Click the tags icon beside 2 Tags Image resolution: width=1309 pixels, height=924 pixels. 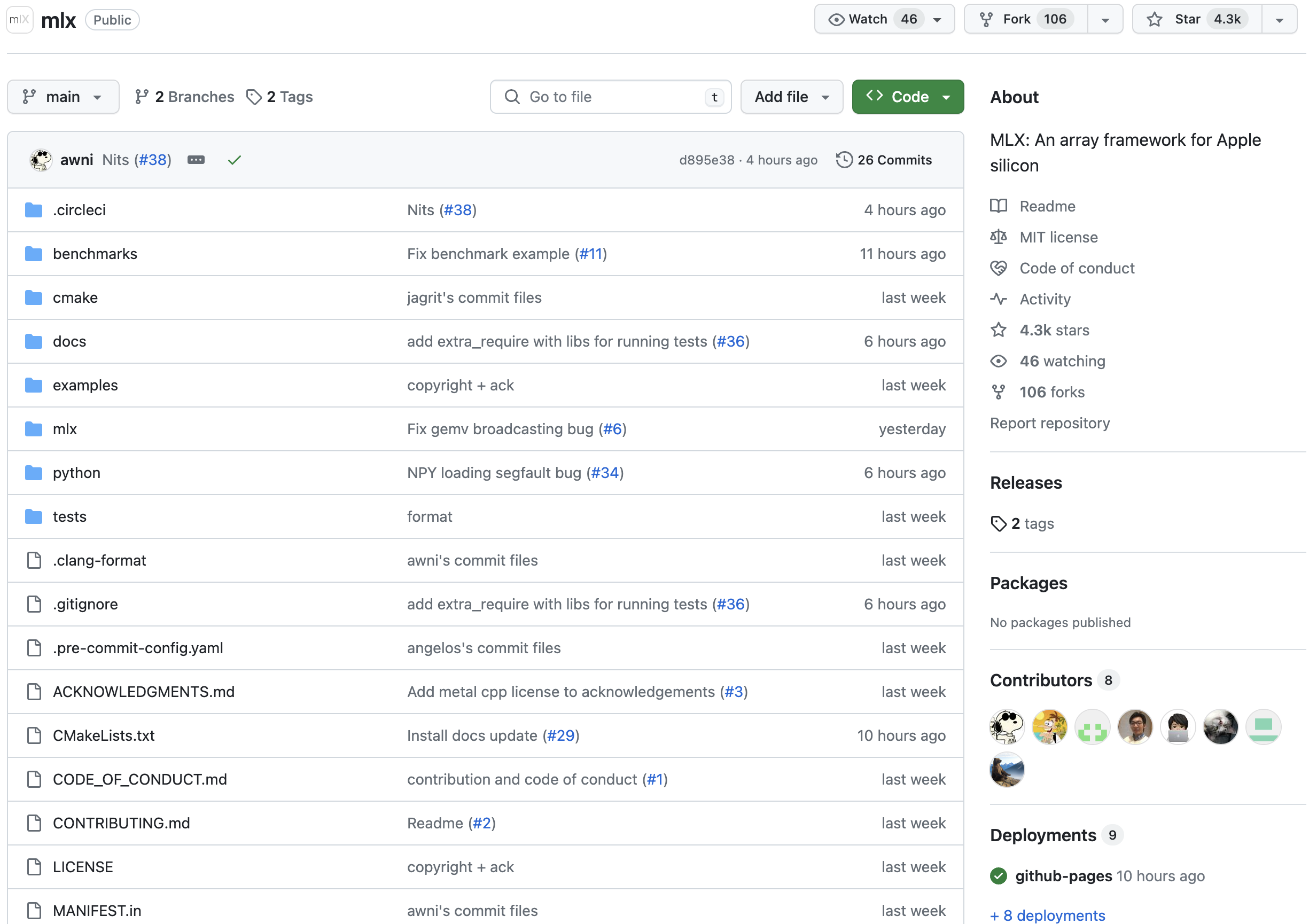point(254,97)
